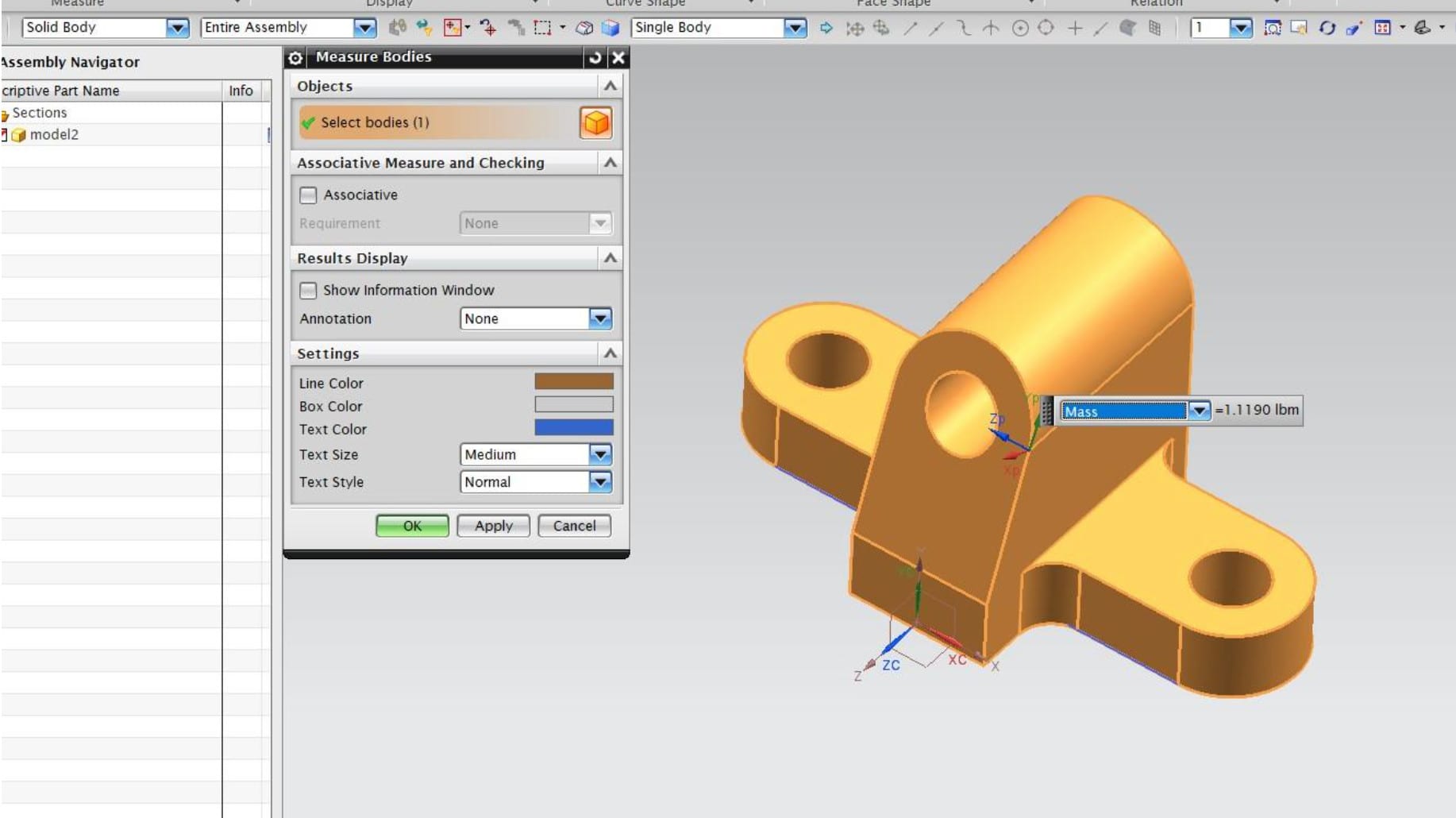Click the rectangular selection region tool icon
Image resolution: width=1456 pixels, height=818 pixels.
pyautogui.click(x=541, y=27)
